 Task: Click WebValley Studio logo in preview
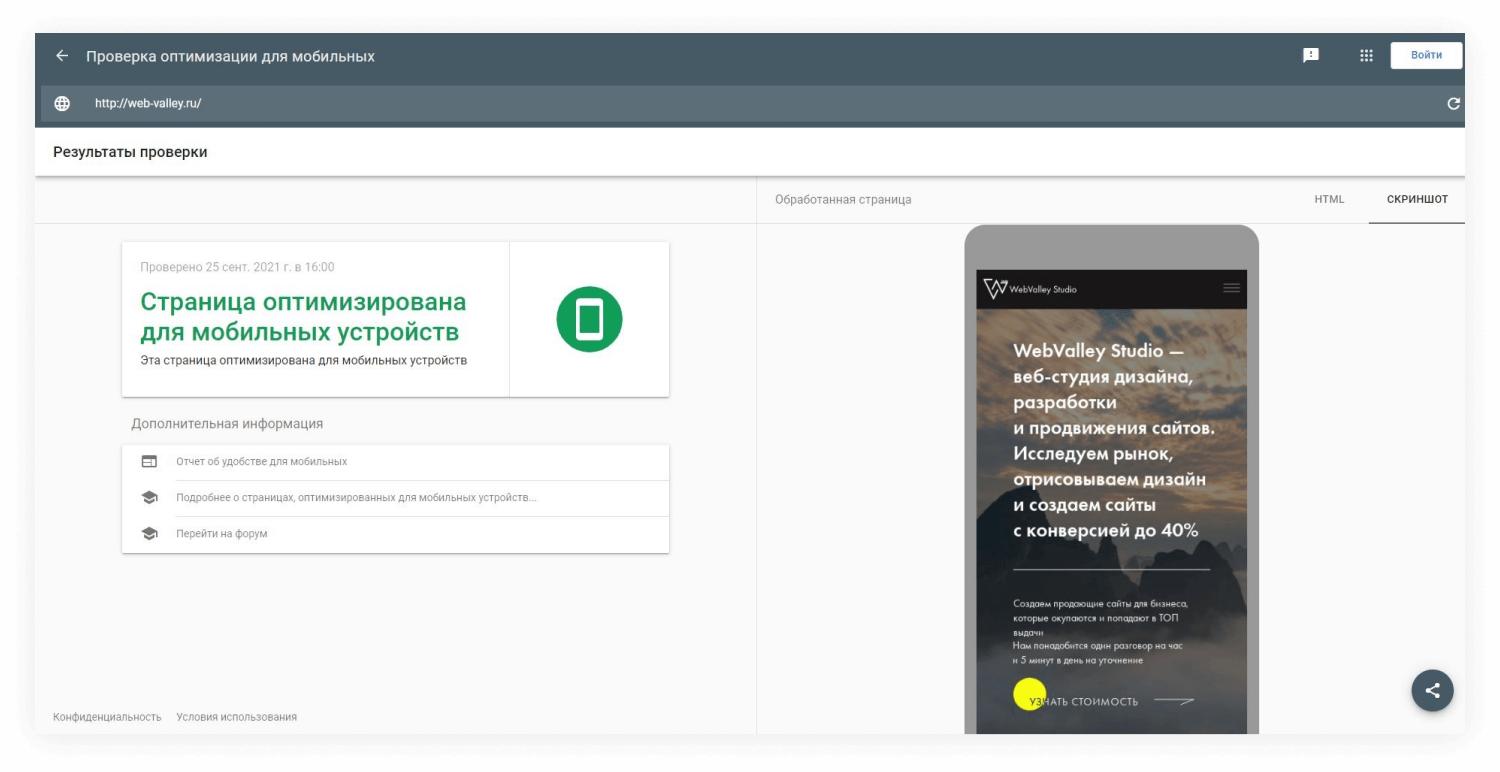(1030, 289)
